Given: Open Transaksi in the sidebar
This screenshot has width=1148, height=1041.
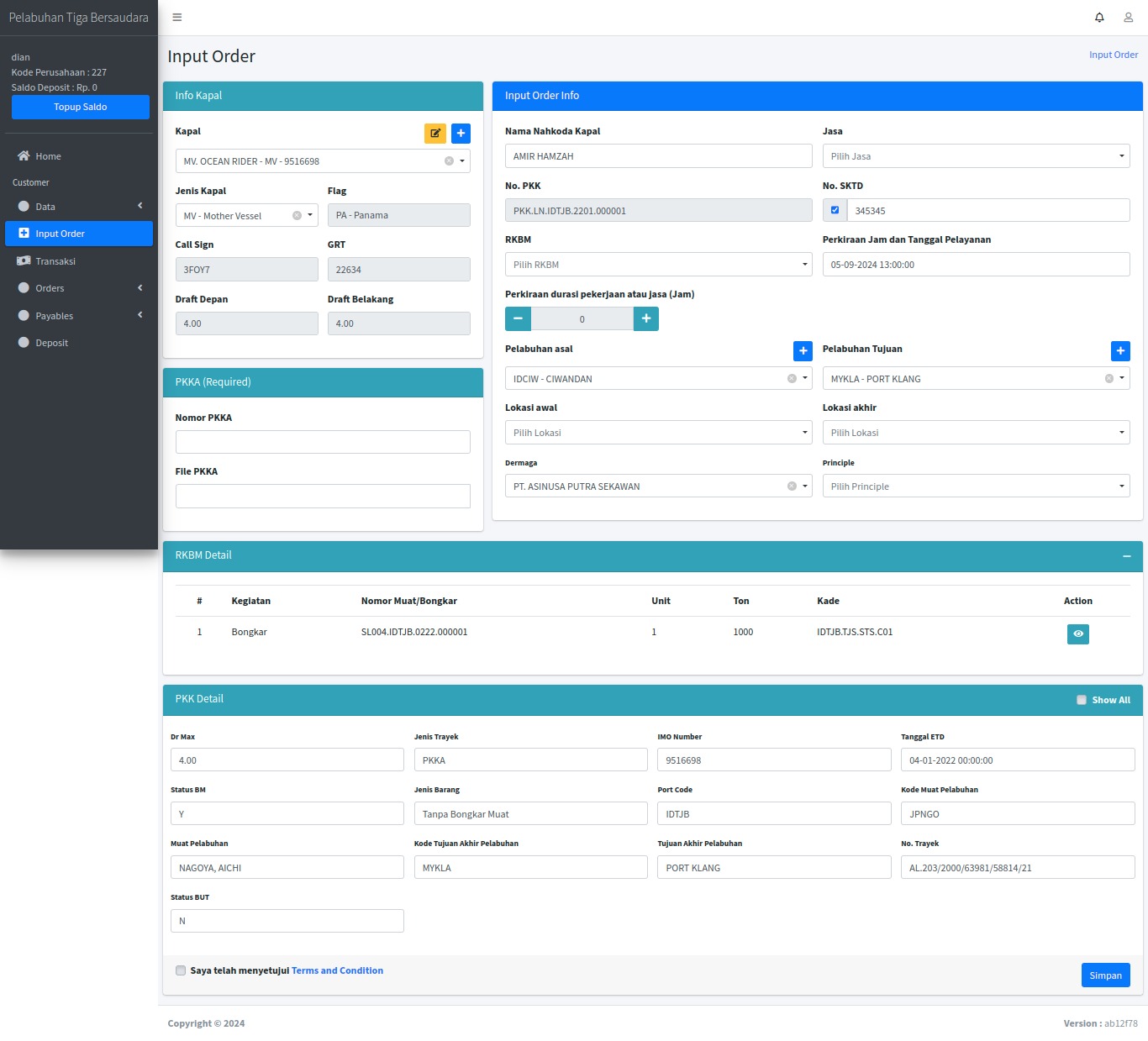Looking at the screenshot, I should point(55,261).
